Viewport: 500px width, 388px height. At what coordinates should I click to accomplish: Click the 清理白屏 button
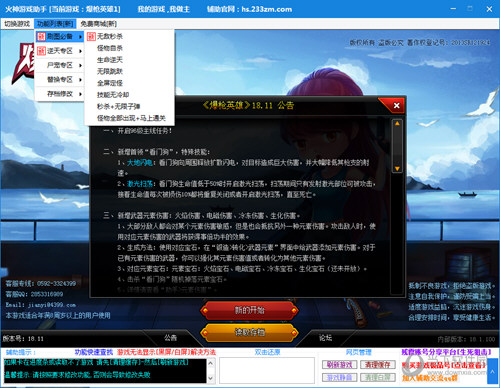[x=378, y=377]
